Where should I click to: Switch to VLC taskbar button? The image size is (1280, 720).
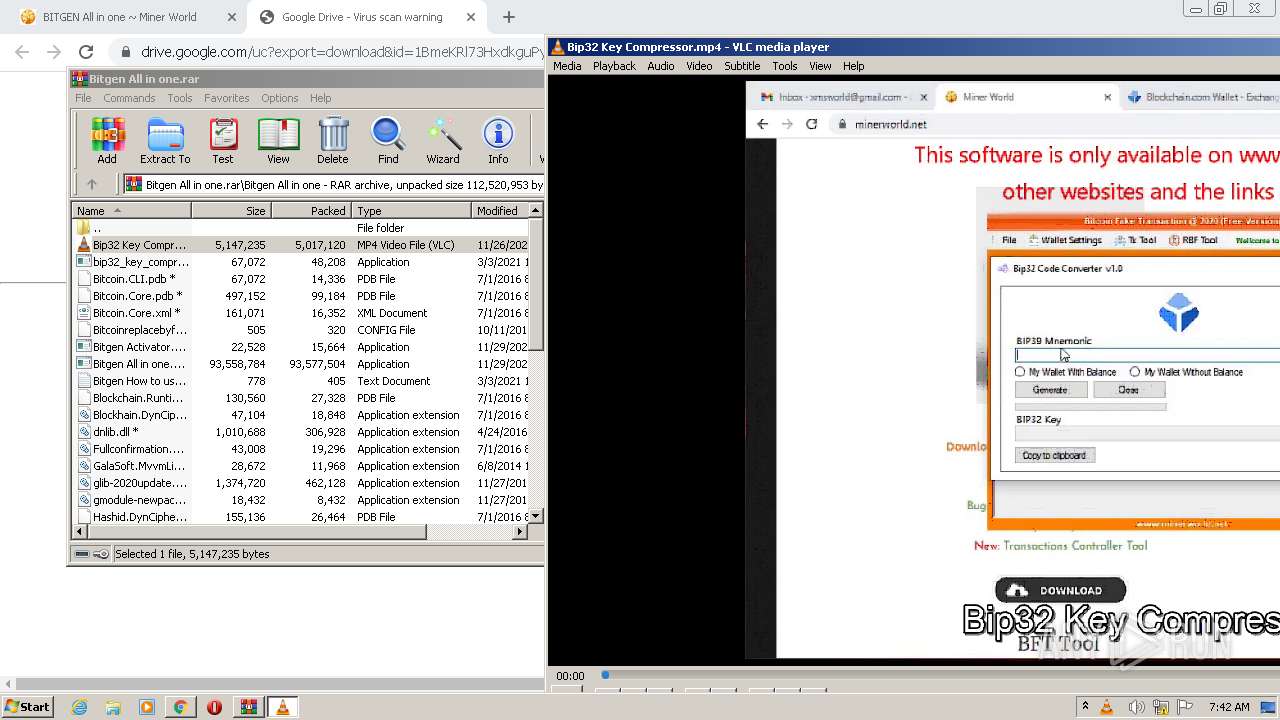(282, 707)
